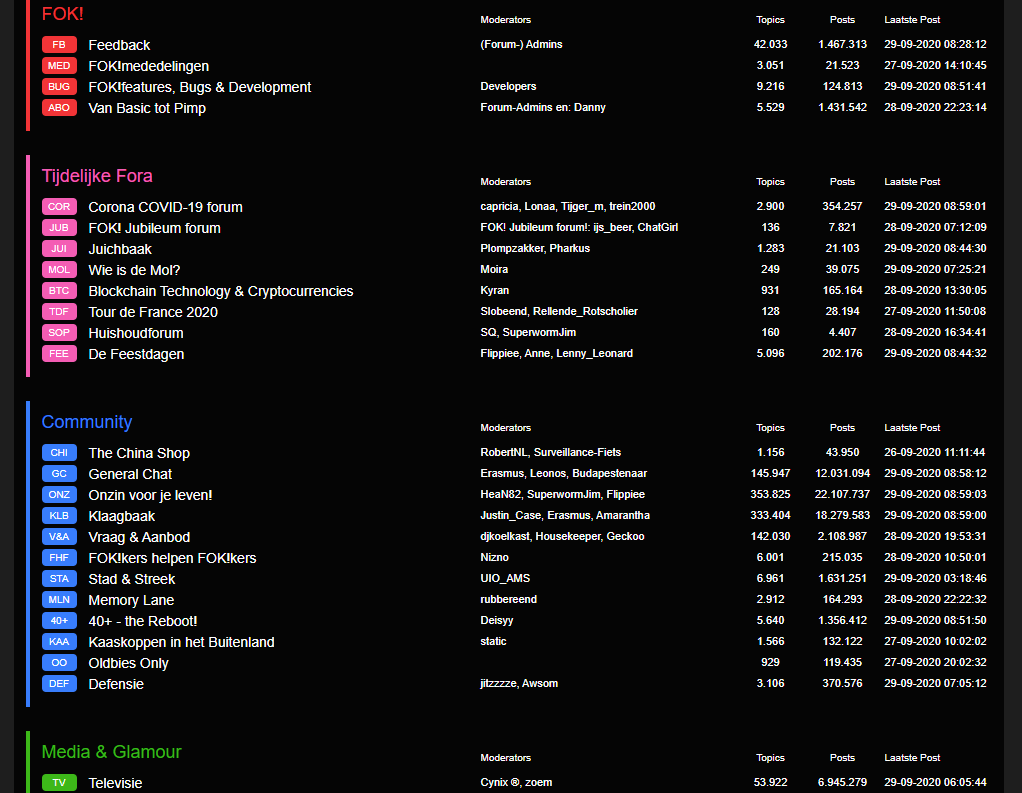Viewport: 1022px width, 793px height.
Task: Click moderators 'Cynix ®, zoem' for Televisie
Action: click(516, 783)
